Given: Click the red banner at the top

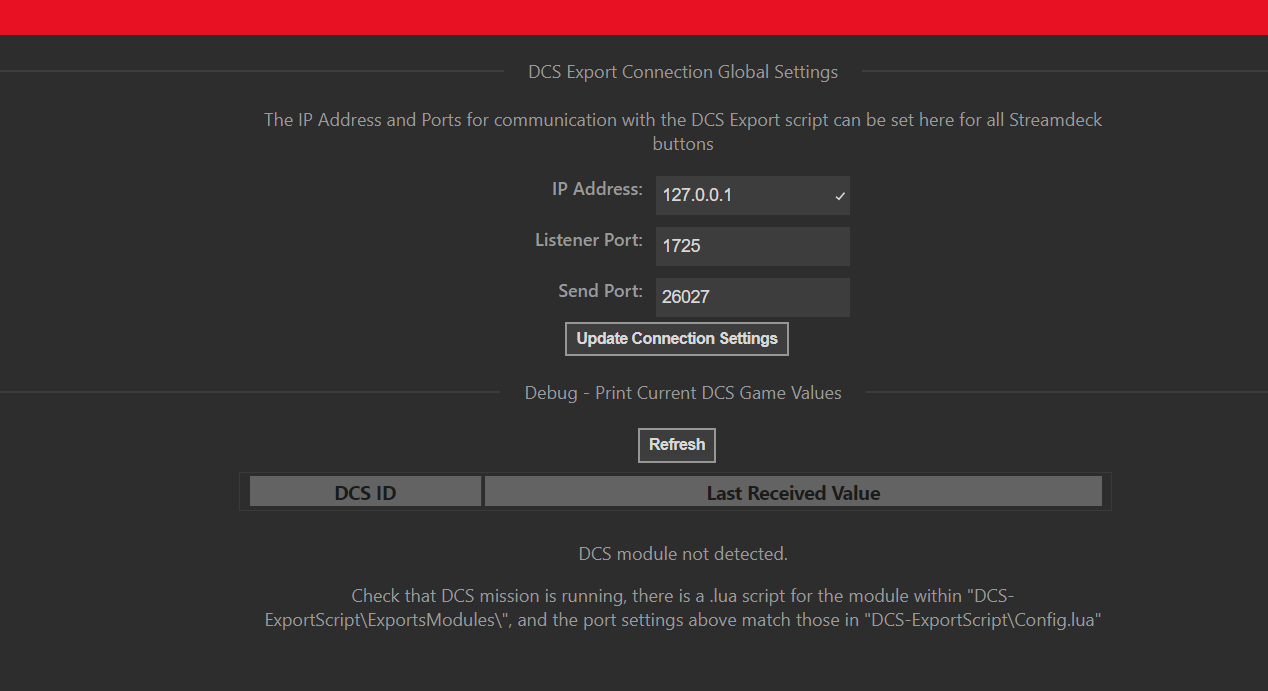Looking at the screenshot, I should click(634, 17).
